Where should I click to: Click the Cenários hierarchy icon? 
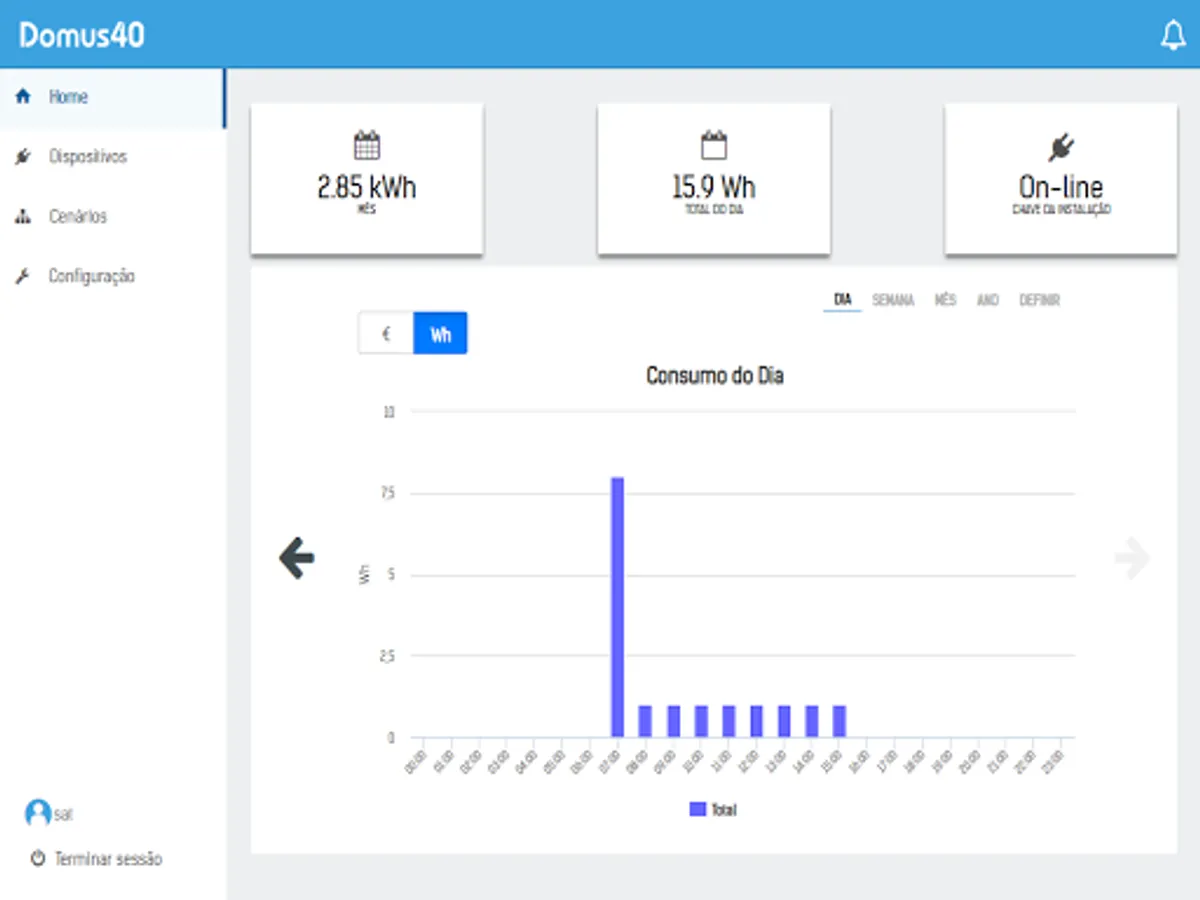click(24, 217)
